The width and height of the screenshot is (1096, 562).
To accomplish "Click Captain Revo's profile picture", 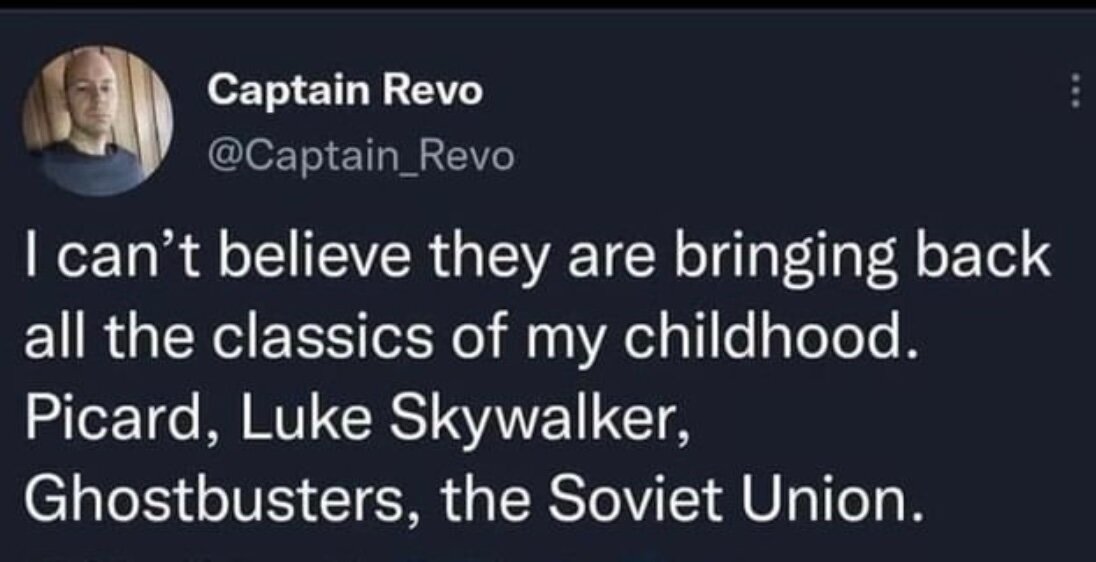I will (x=98, y=119).
